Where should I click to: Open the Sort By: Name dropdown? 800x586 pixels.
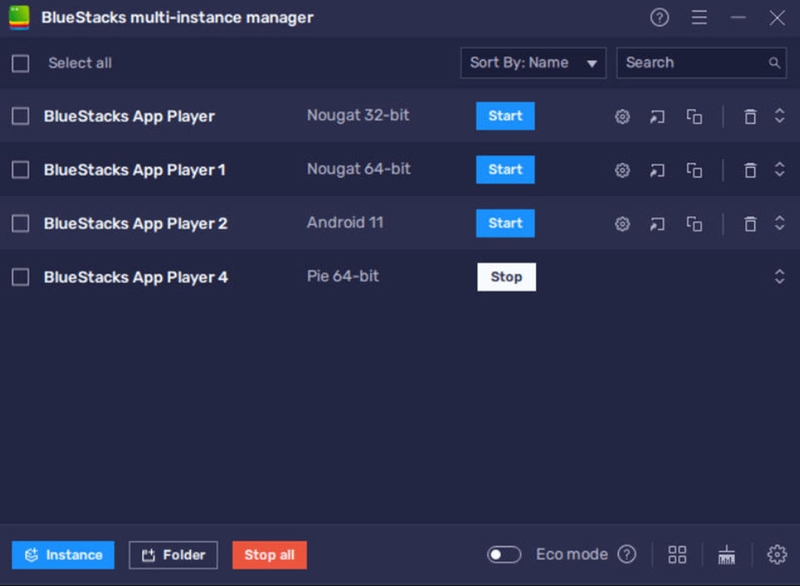click(533, 63)
